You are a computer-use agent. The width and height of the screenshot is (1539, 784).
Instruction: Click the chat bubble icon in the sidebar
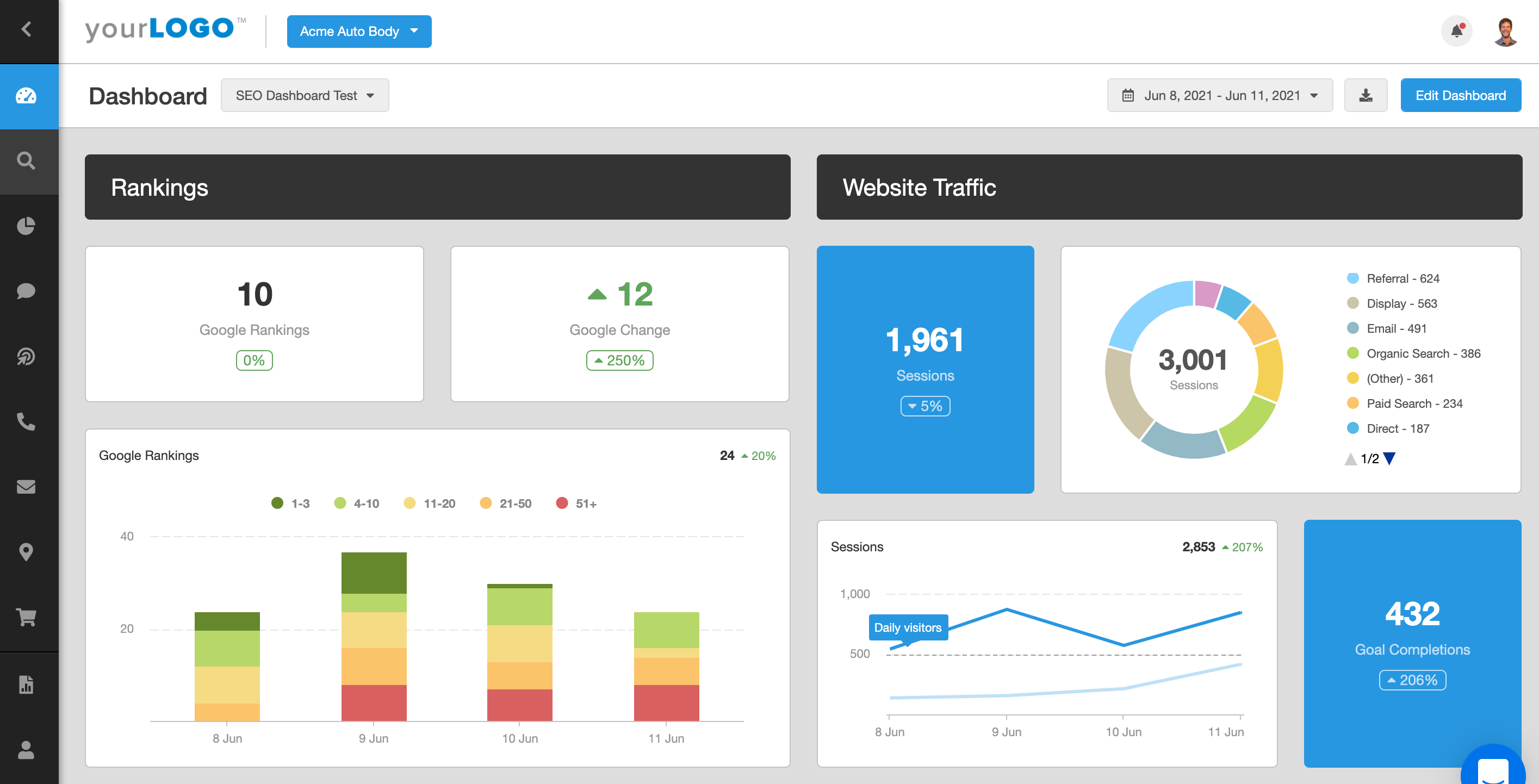pos(26,291)
